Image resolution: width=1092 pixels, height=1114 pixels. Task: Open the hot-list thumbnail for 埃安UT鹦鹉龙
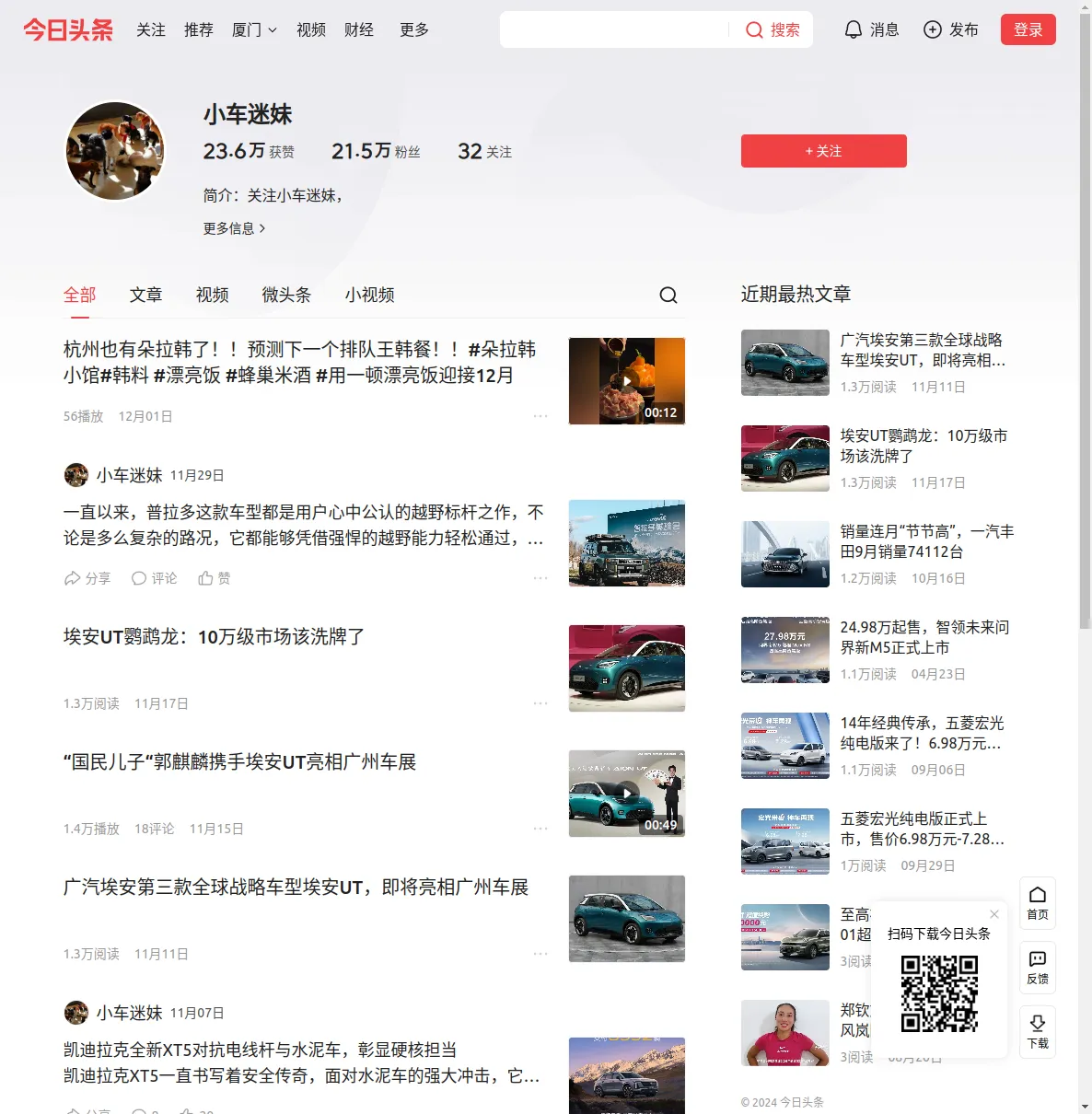click(x=785, y=458)
